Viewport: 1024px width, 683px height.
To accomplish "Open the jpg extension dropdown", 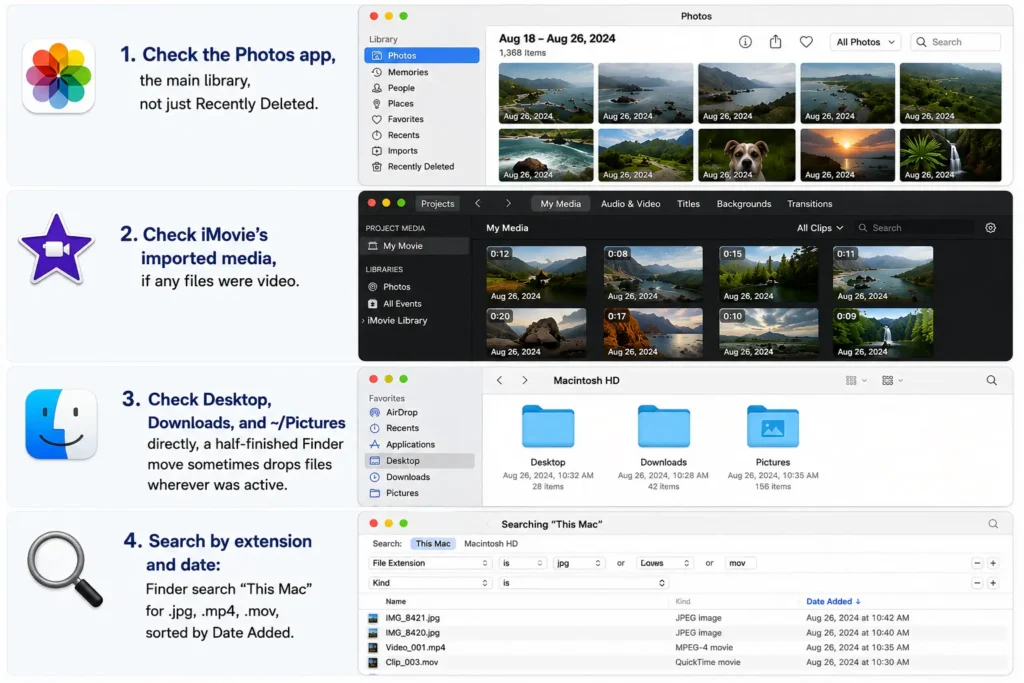I will (578, 563).
